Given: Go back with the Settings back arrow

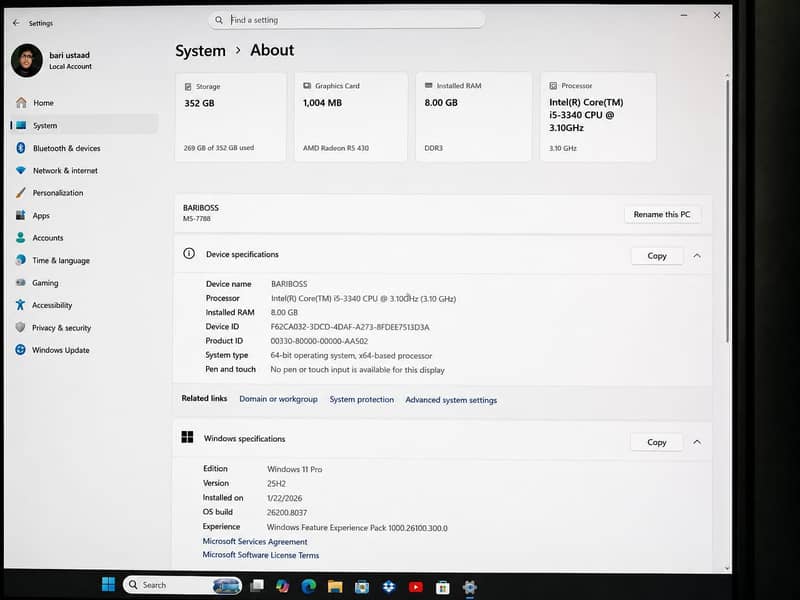Looking at the screenshot, I should pyautogui.click(x=16, y=23).
